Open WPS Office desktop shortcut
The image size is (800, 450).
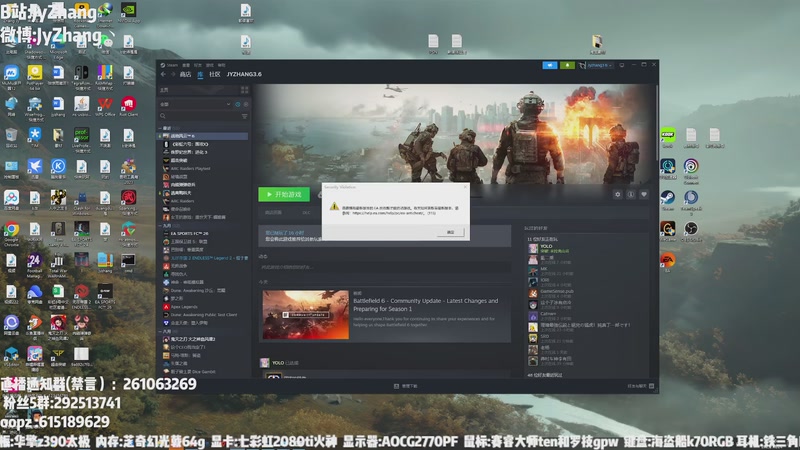point(105,107)
